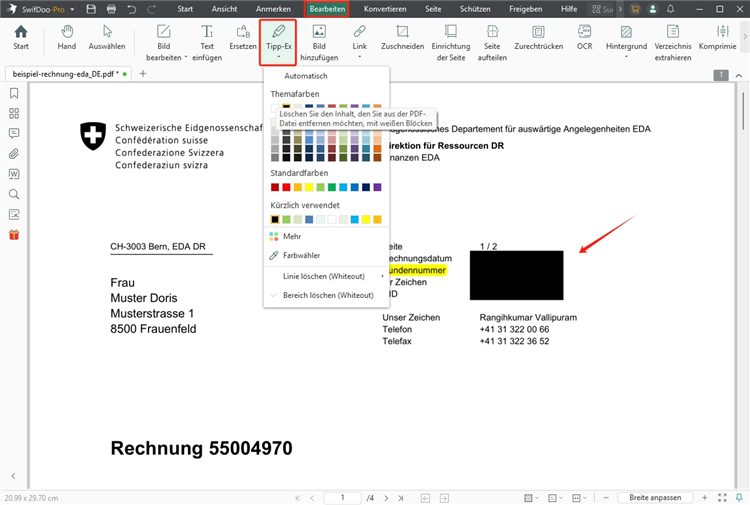Open the Bild bearbeiten tool
This screenshot has width=750, height=505.
coord(164,43)
